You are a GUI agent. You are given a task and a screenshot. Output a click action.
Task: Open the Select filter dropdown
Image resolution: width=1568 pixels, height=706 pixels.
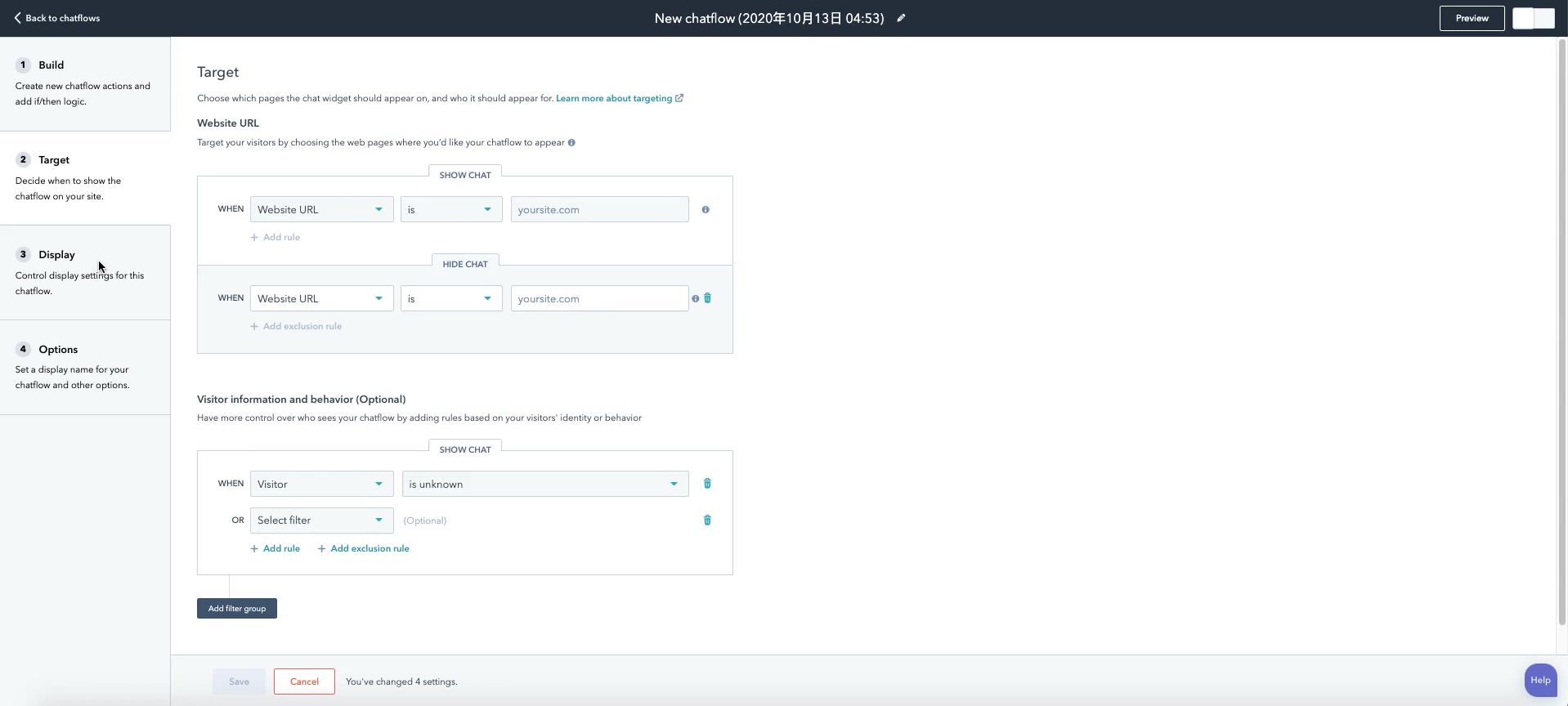pyautogui.click(x=321, y=521)
